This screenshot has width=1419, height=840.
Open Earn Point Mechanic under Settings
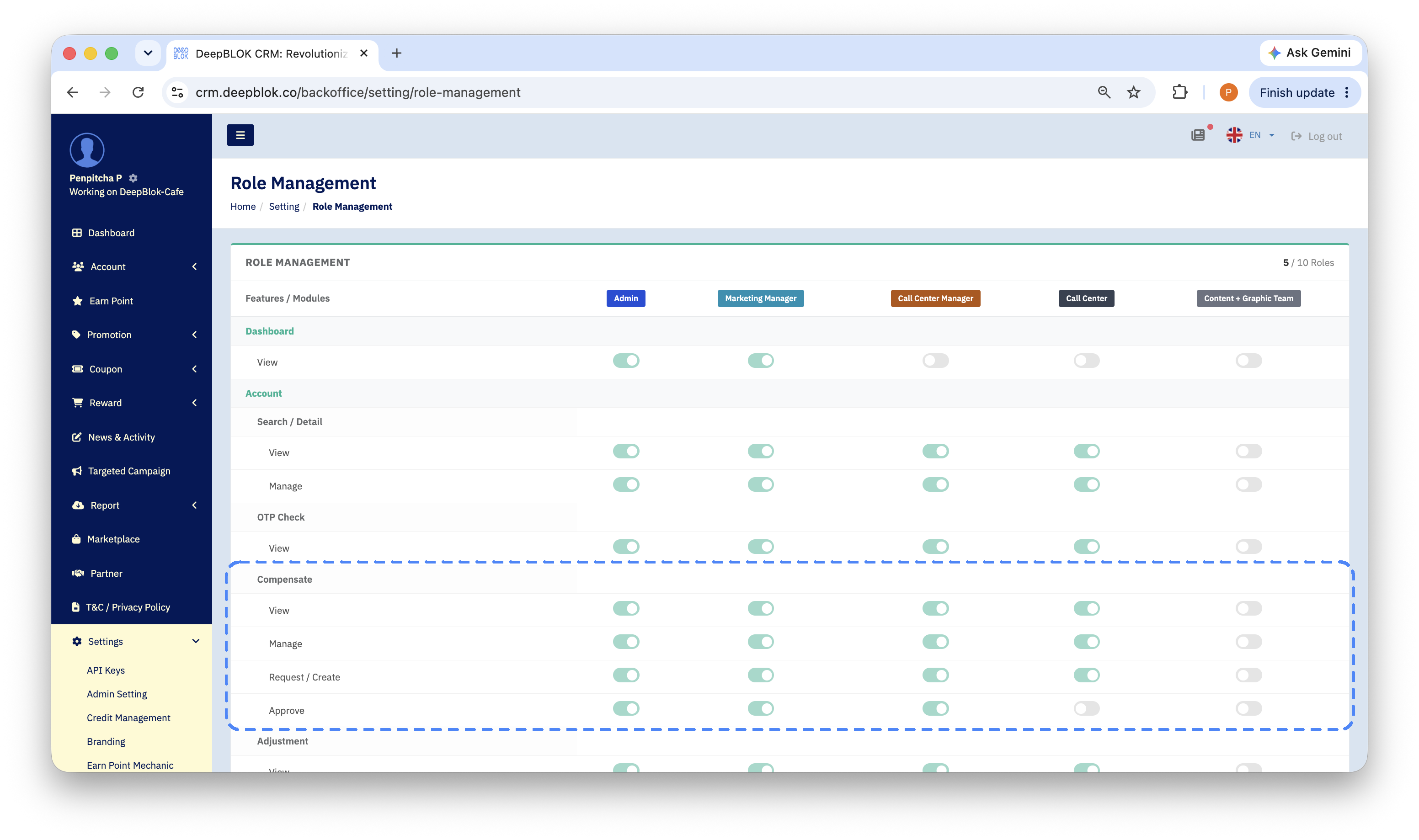pos(130,766)
